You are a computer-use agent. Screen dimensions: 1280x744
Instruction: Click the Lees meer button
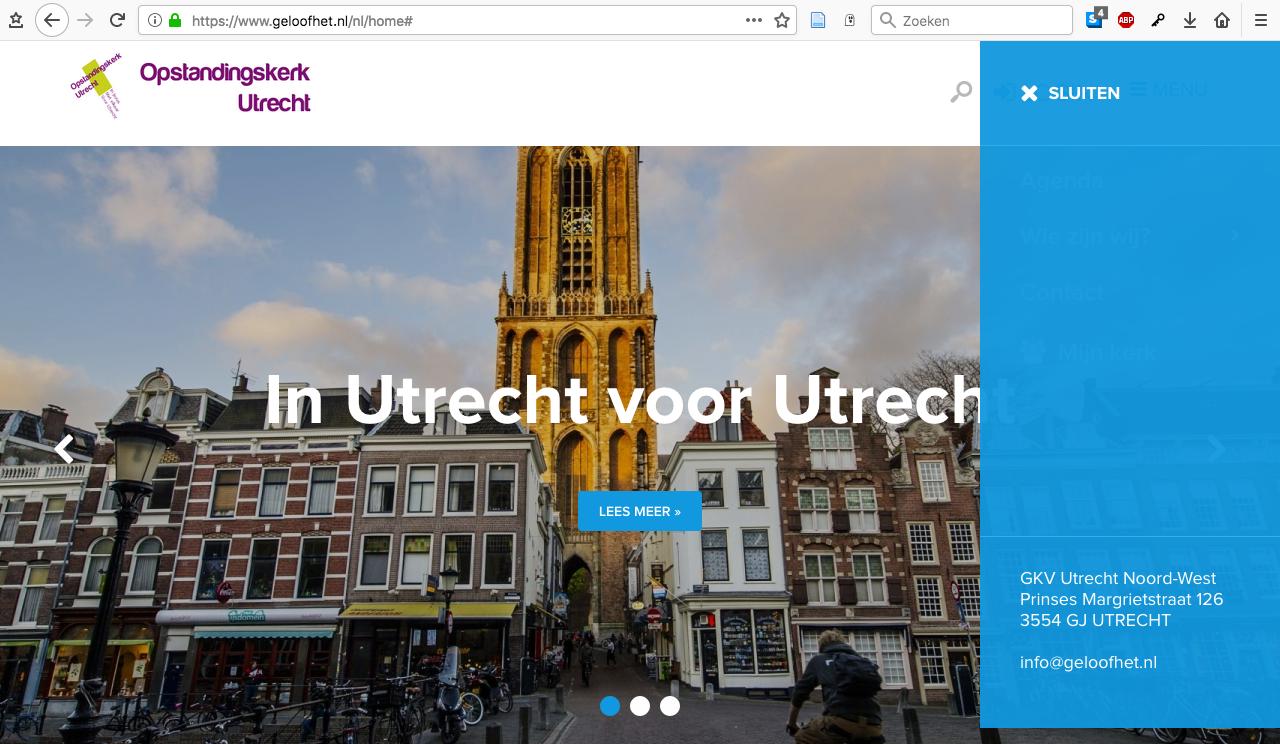click(x=639, y=511)
